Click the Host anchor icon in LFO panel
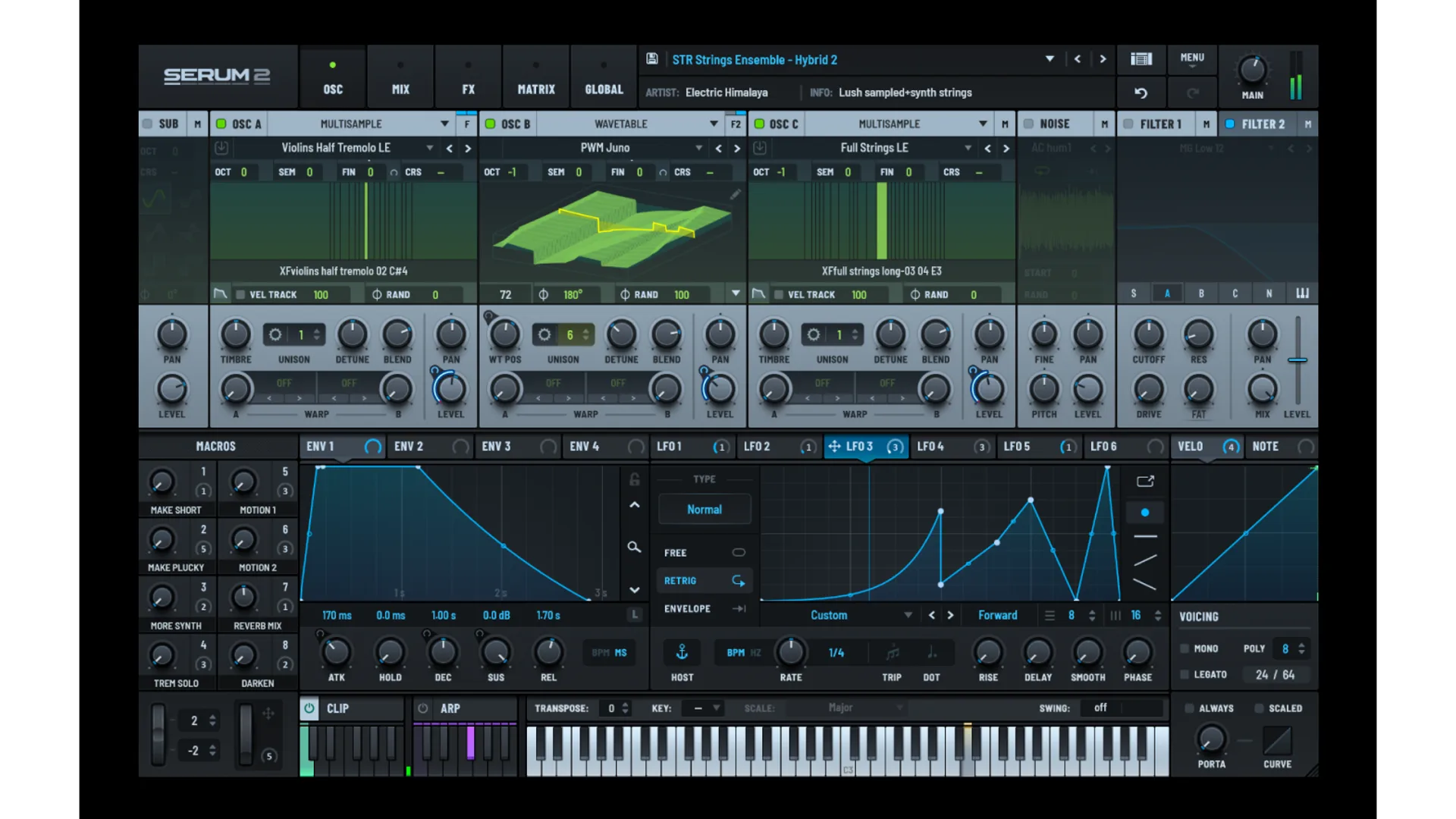Image resolution: width=1456 pixels, height=819 pixels. (682, 651)
